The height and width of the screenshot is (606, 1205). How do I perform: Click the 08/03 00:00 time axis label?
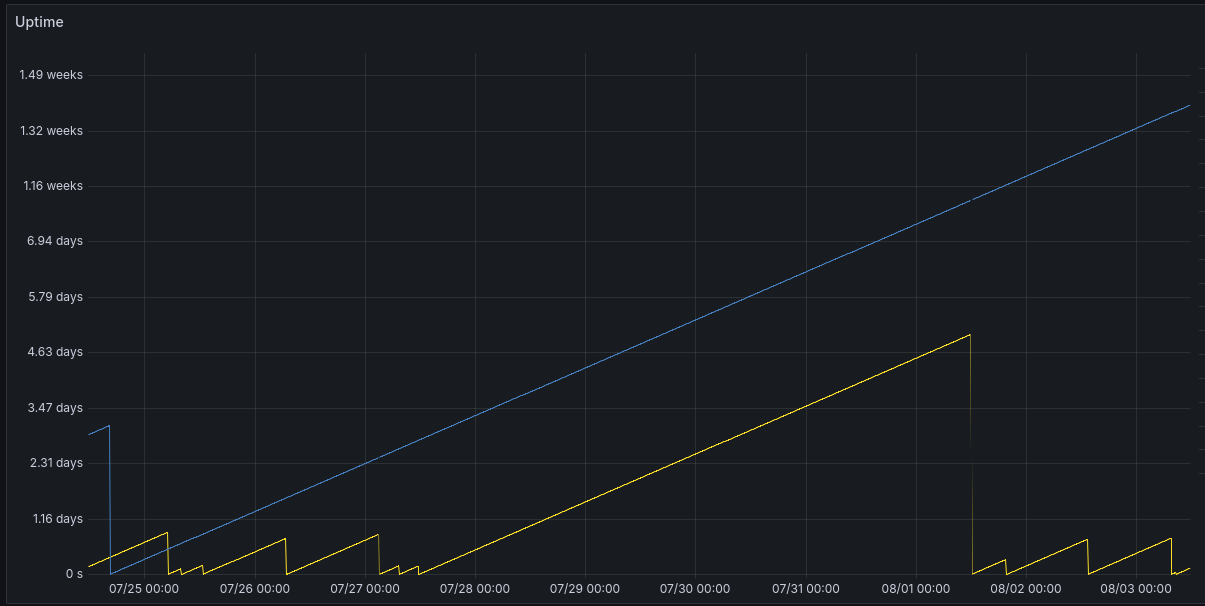[1136, 589]
